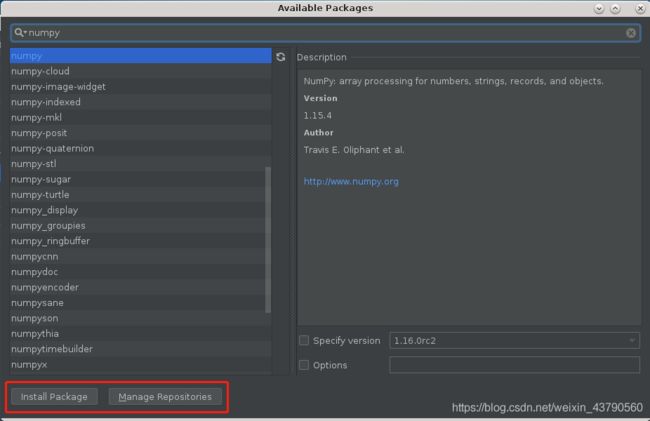Screen dimensions: 650x421
Task: Clear the numpy search text with X icon
Action: [x=631, y=33]
